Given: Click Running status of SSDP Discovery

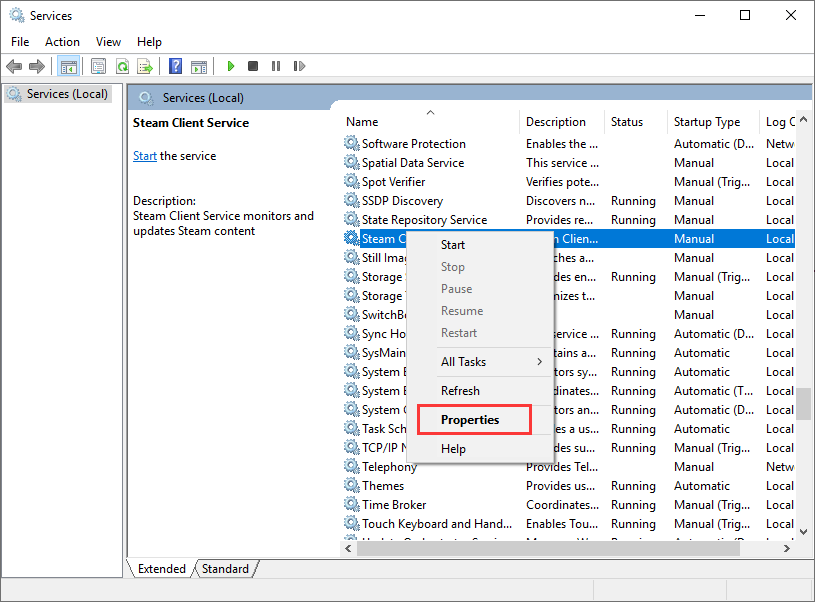Looking at the screenshot, I should coord(633,201).
